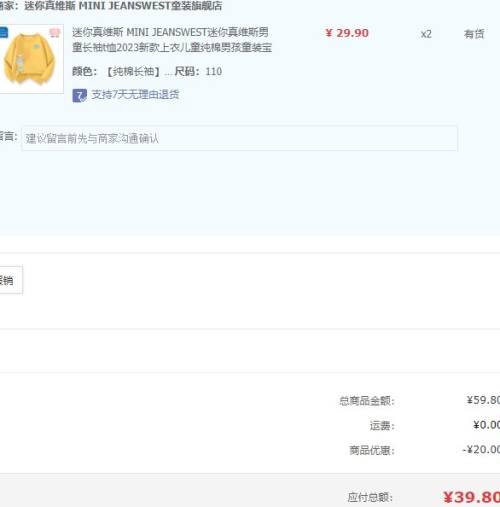Viewport: 500px width, 507px height.
Task: Click the 应付总额 ¥39.80 total
Action: pos(471,497)
